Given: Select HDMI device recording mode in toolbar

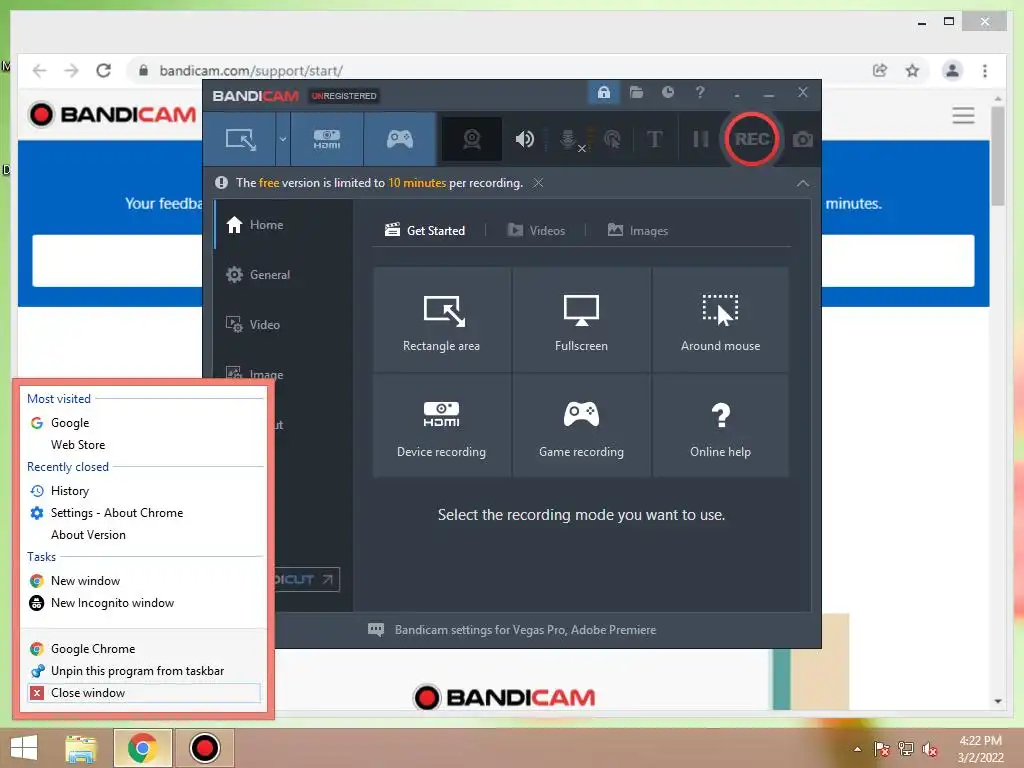Looking at the screenshot, I should tap(327, 139).
